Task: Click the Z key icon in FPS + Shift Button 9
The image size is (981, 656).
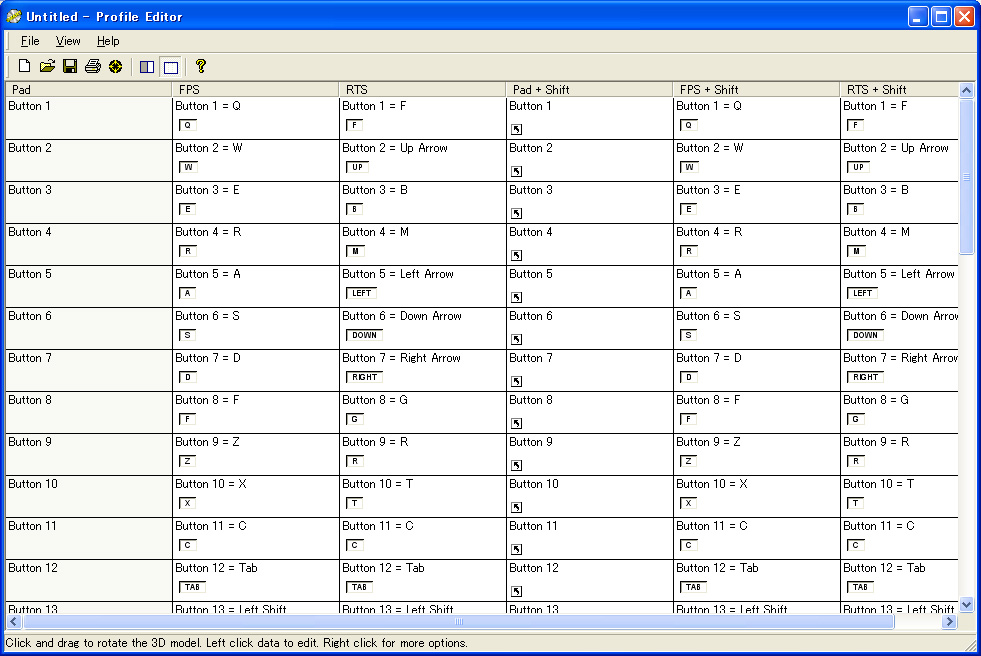Action: click(x=689, y=461)
